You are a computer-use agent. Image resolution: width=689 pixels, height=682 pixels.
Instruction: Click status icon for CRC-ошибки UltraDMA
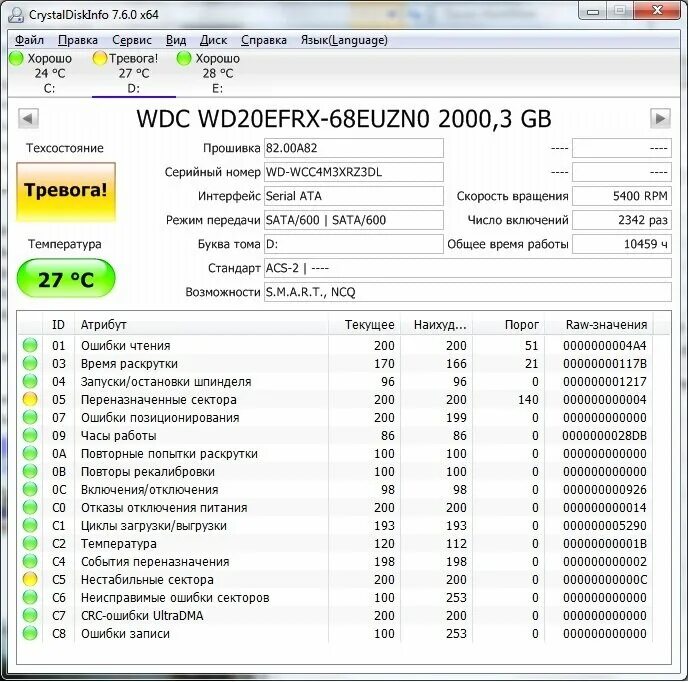point(30,616)
